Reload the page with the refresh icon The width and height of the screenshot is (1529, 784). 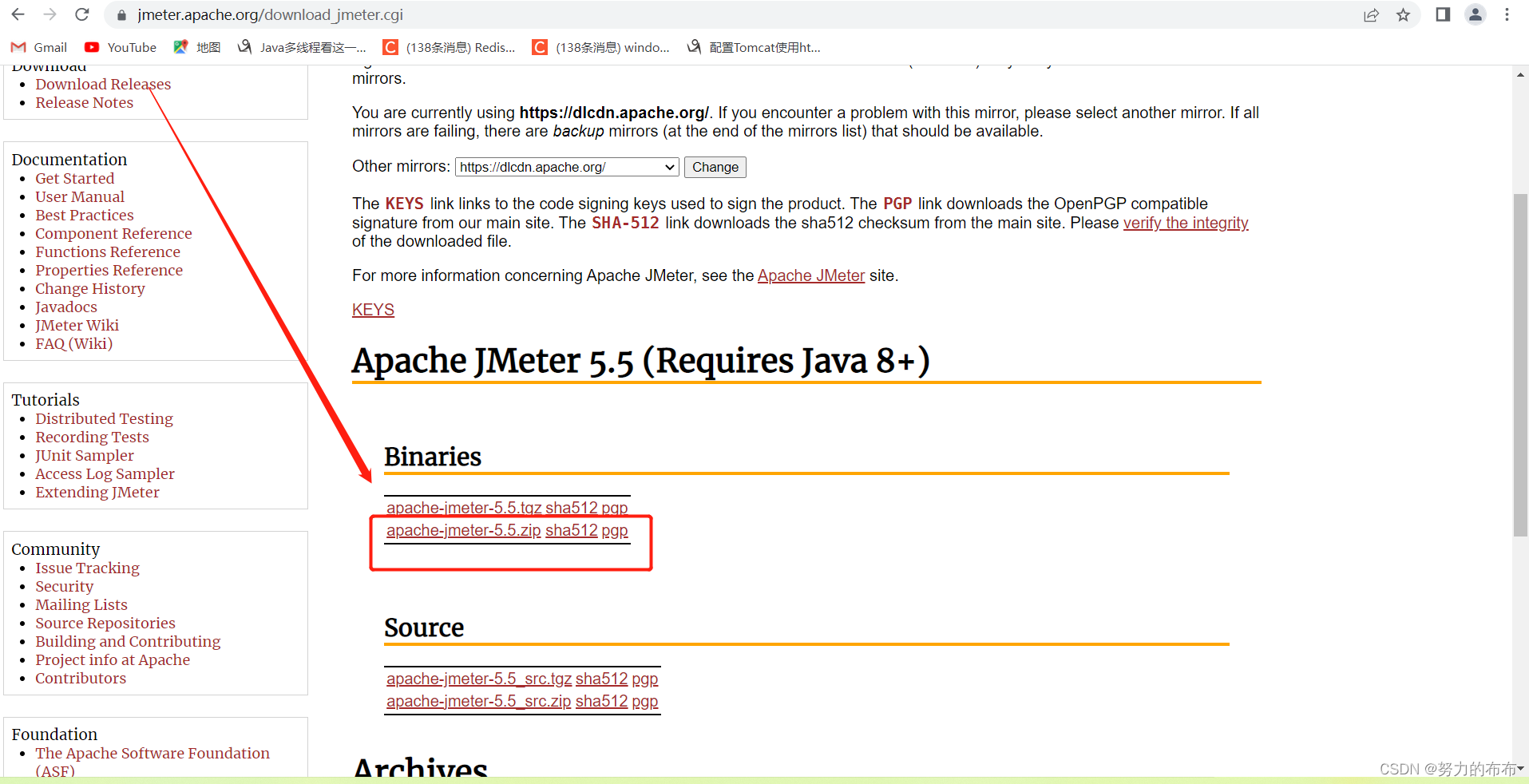tap(81, 14)
